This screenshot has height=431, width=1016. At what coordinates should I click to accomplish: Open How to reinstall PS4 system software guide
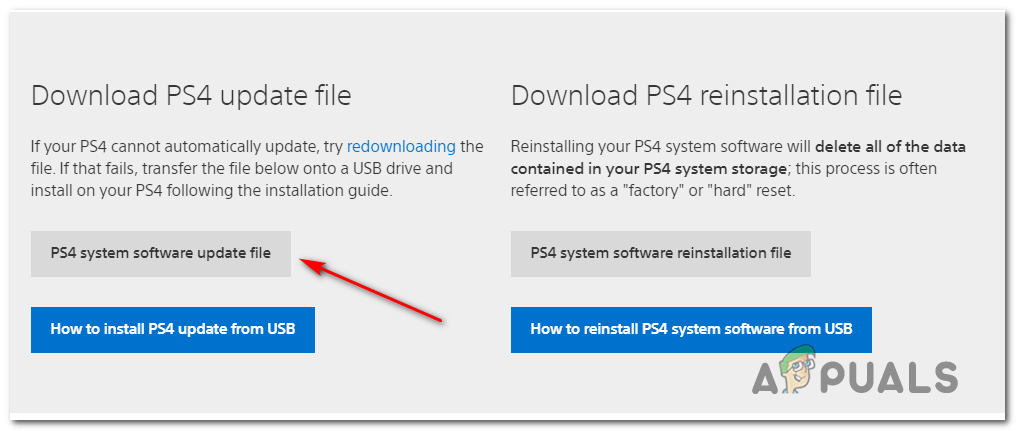click(x=691, y=328)
